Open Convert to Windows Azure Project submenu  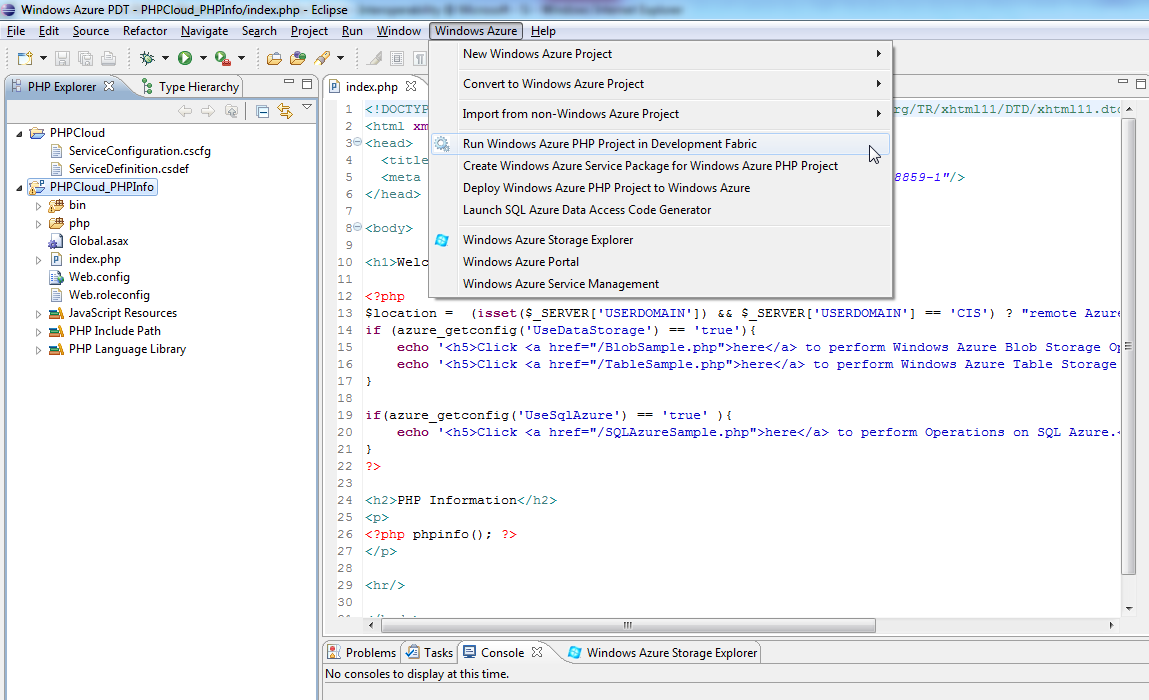pyautogui.click(x=660, y=84)
